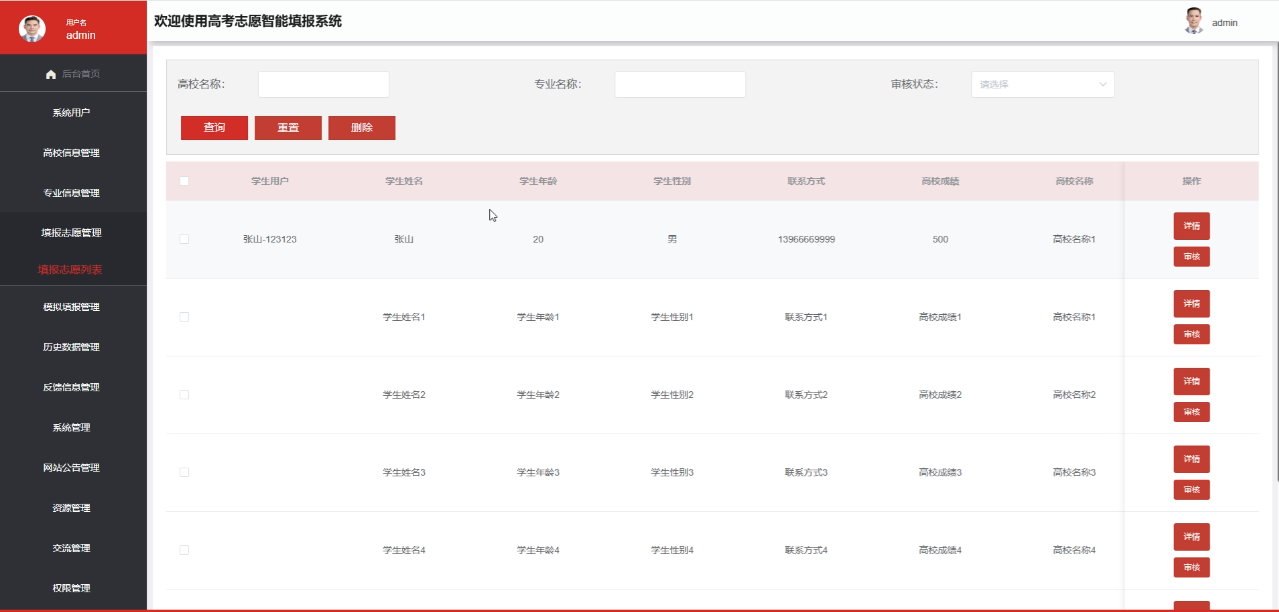Click the 删除 button
The width and height of the screenshot is (1279, 612).
click(x=362, y=128)
